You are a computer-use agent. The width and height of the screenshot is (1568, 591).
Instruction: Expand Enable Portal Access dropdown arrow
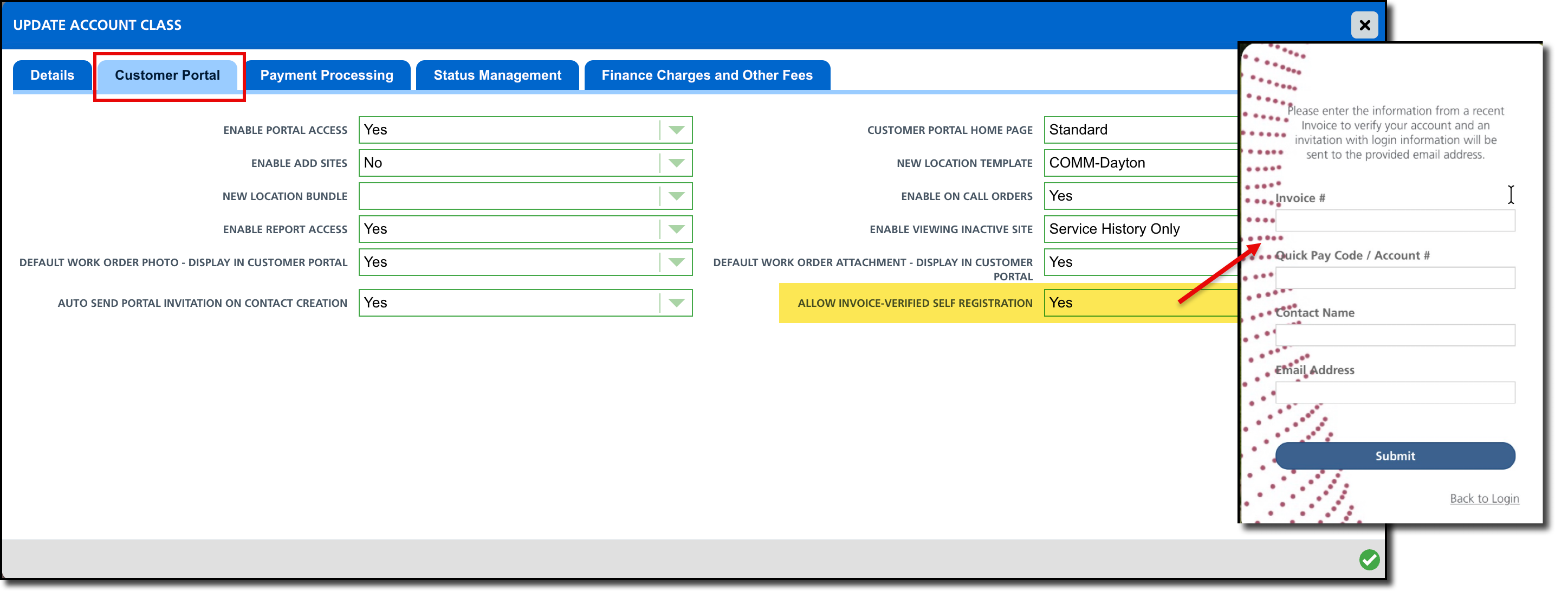(x=676, y=130)
